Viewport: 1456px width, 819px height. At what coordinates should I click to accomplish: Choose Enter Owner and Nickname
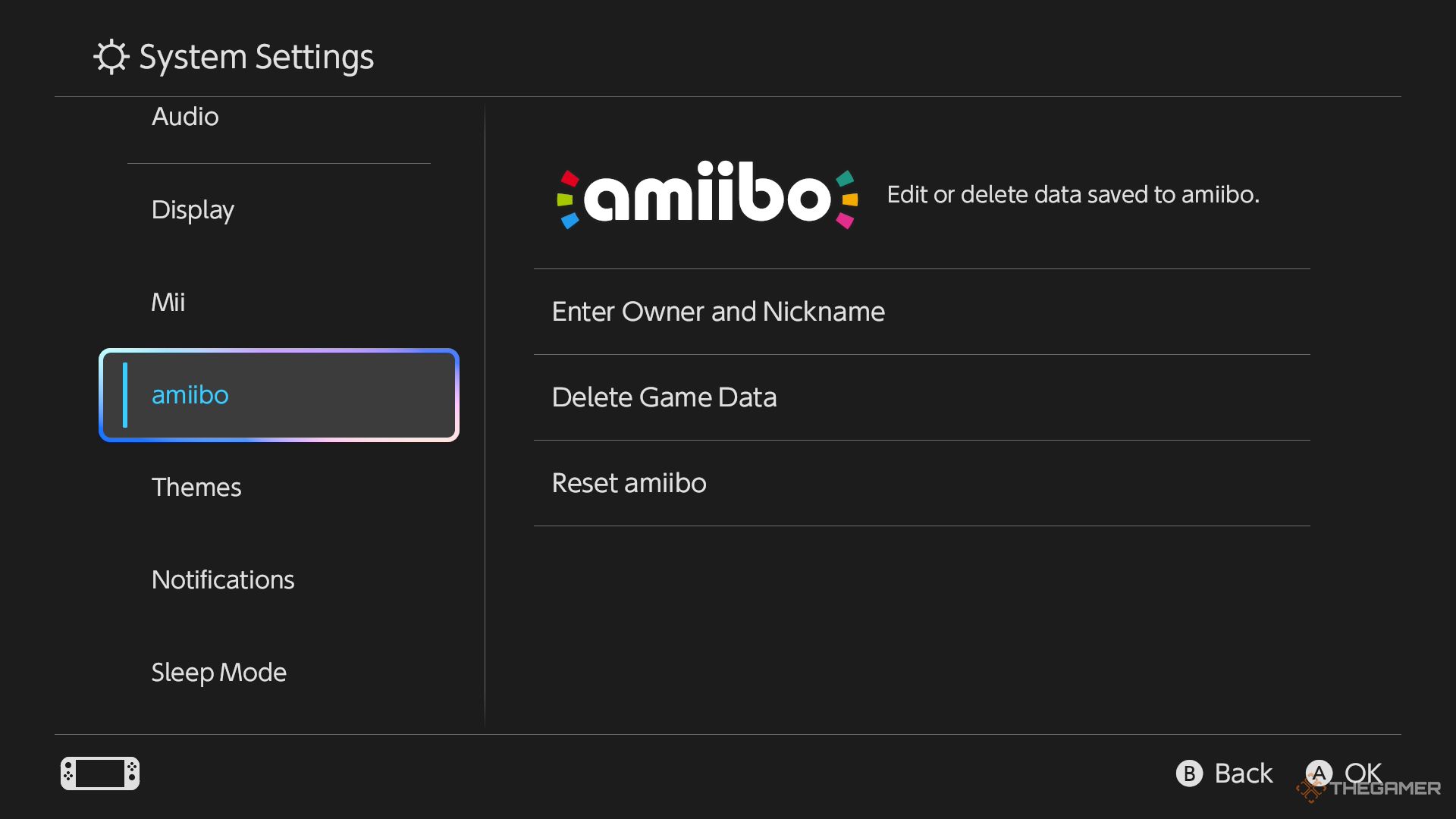click(922, 312)
